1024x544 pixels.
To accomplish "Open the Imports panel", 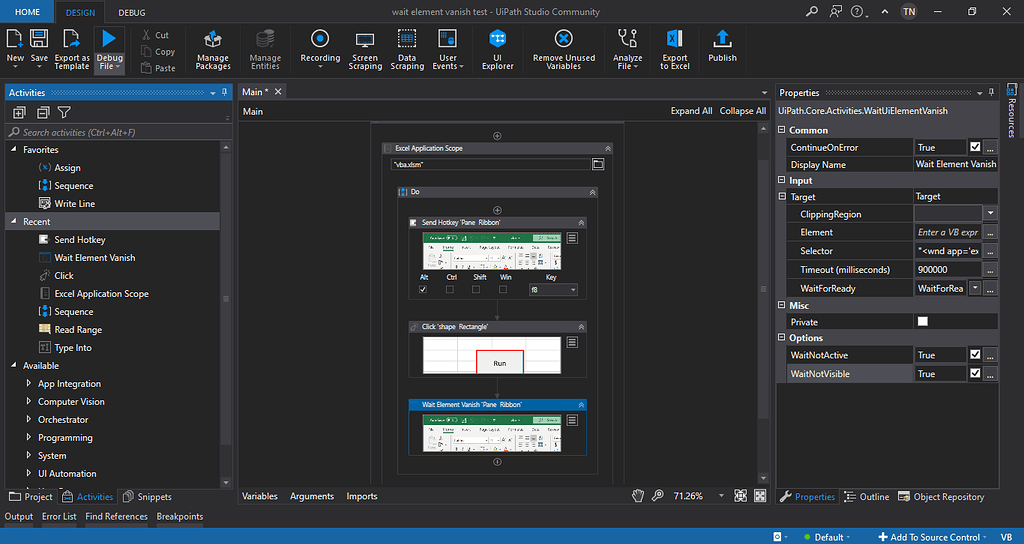I will pos(362,496).
